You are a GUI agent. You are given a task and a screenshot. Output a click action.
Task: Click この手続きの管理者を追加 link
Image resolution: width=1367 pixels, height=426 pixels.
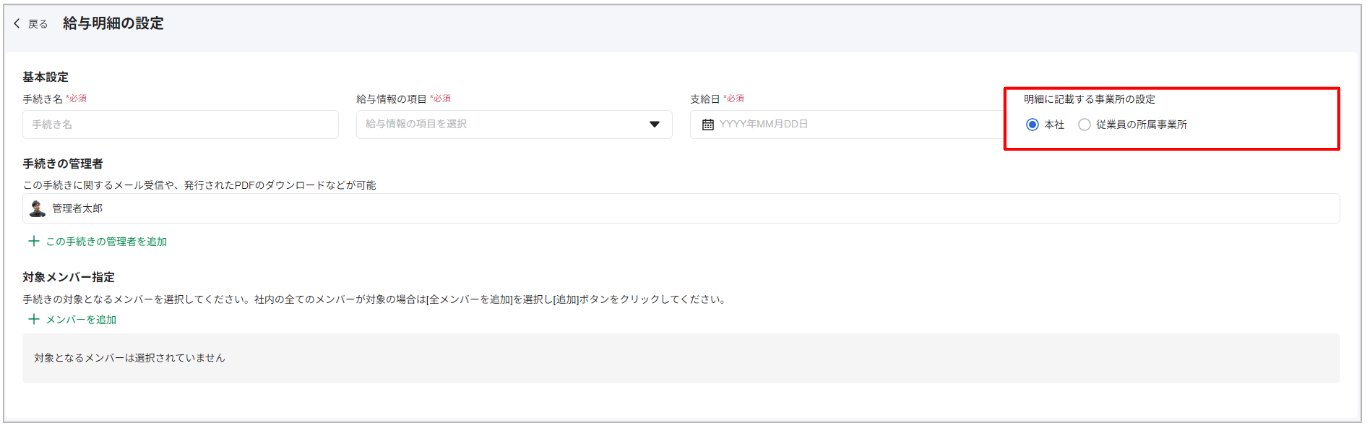pos(106,241)
